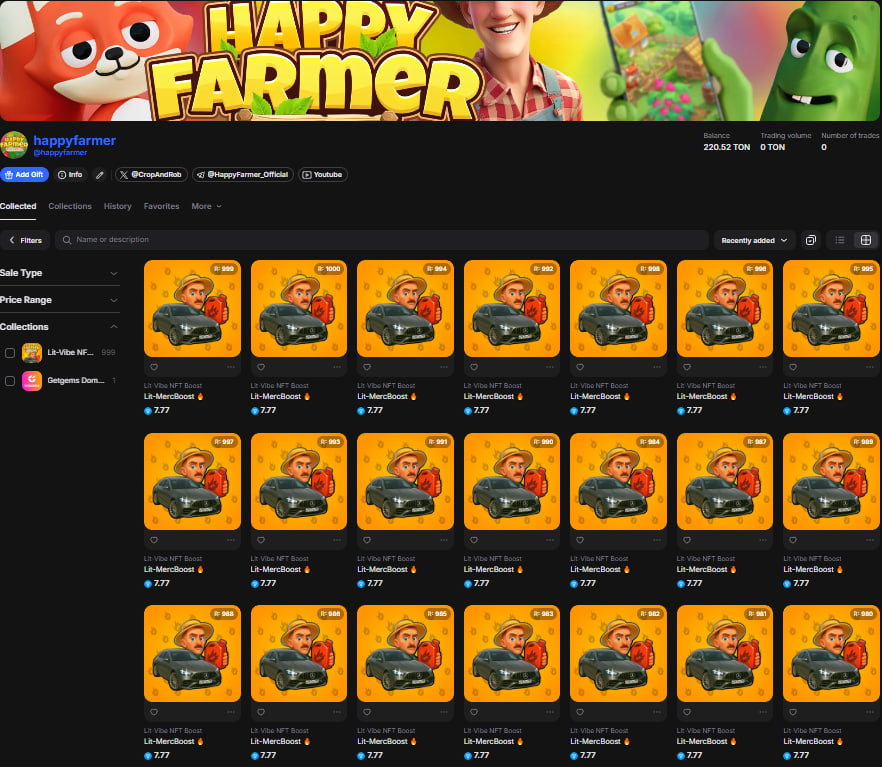Click Lit Vibe NFT Boost label on R:995 card
The width and height of the screenshot is (882, 767).
(x=812, y=386)
